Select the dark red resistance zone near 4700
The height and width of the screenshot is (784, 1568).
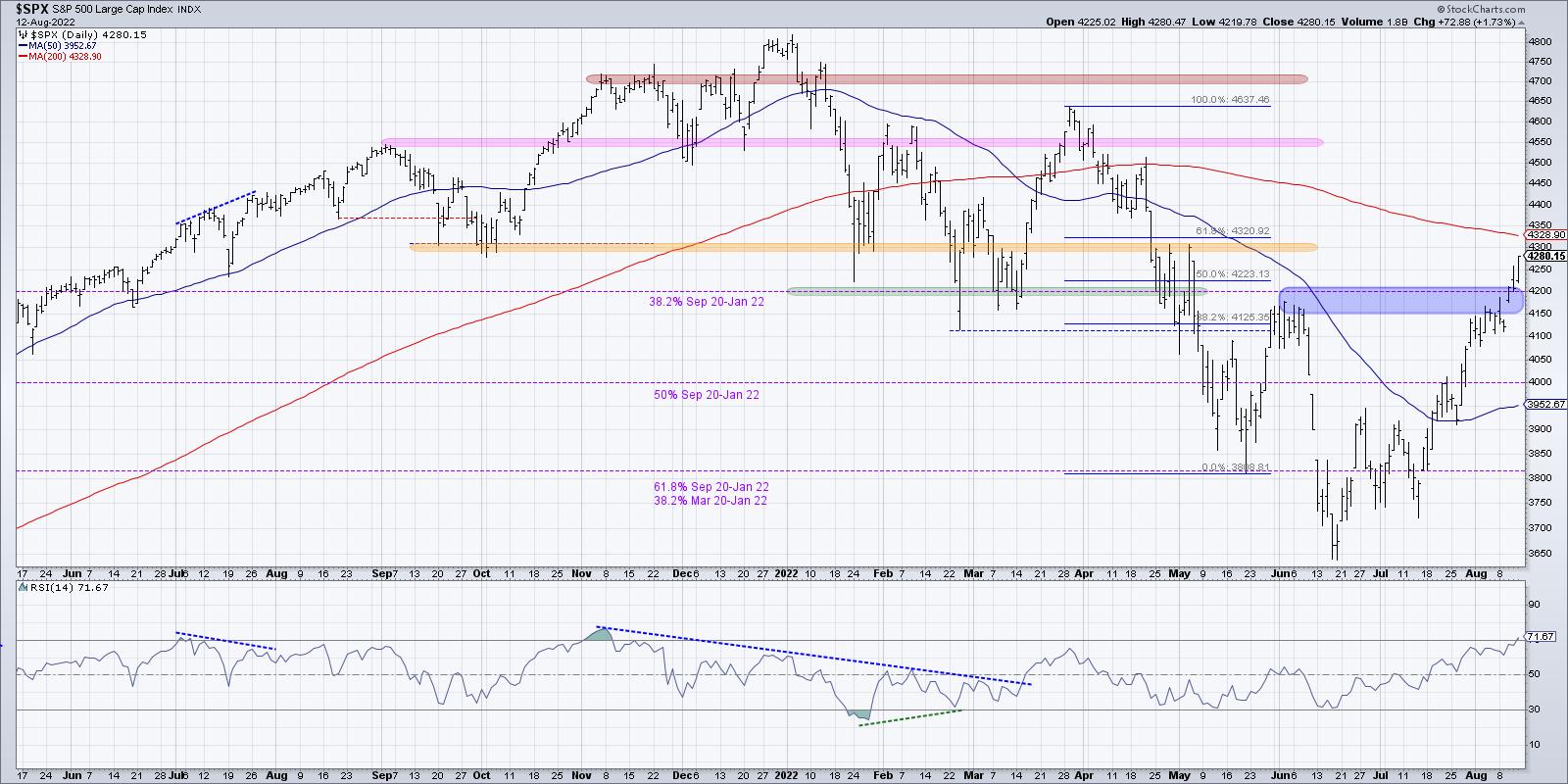(x=947, y=78)
